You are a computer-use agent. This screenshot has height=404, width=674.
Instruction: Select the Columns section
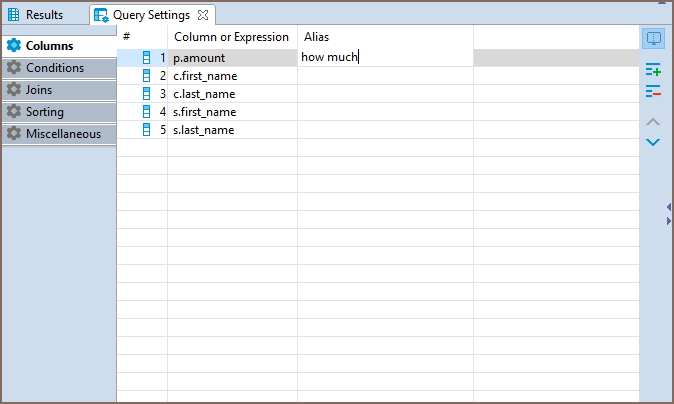[59, 46]
